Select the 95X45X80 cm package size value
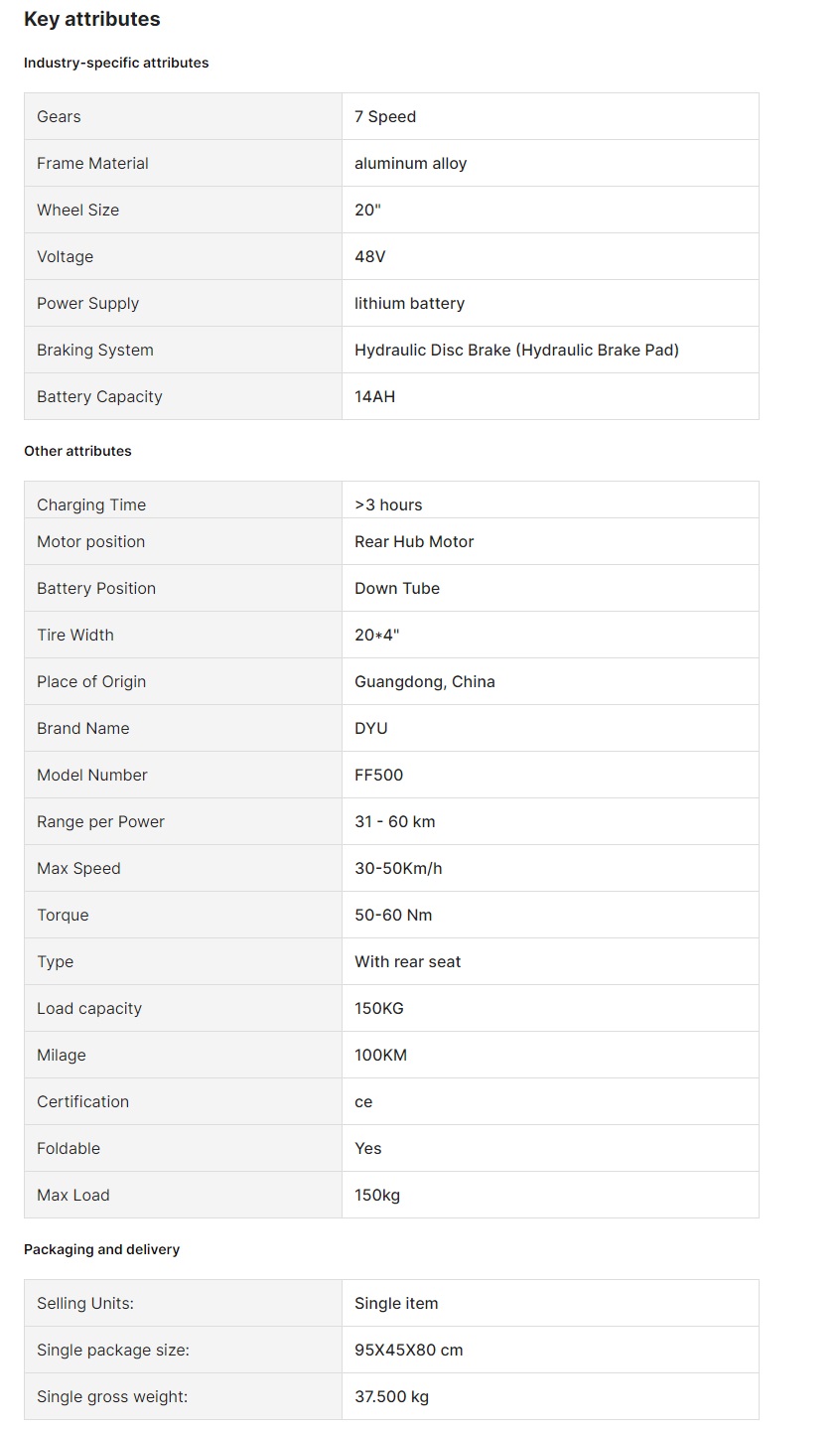Image resolution: width=840 pixels, height=1429 pixels. point(409,1350)
